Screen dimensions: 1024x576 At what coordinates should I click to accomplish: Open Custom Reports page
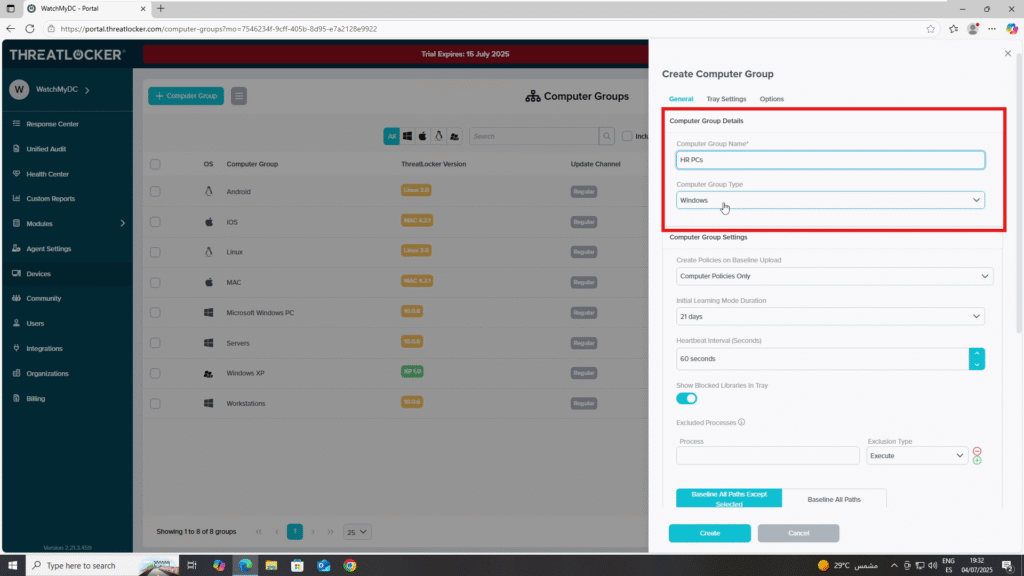50,199
